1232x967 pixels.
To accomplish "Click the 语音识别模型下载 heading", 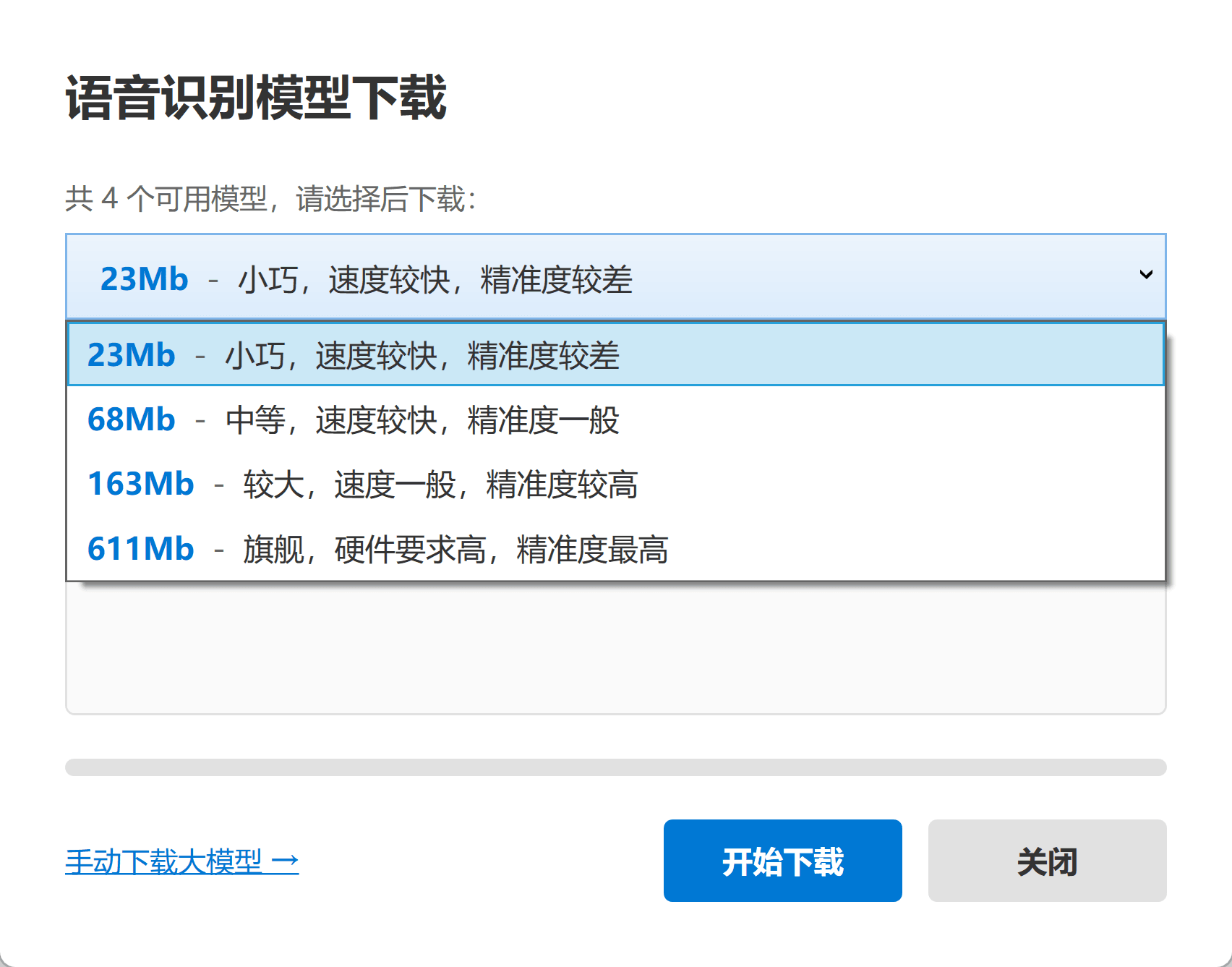I will 256,98.
